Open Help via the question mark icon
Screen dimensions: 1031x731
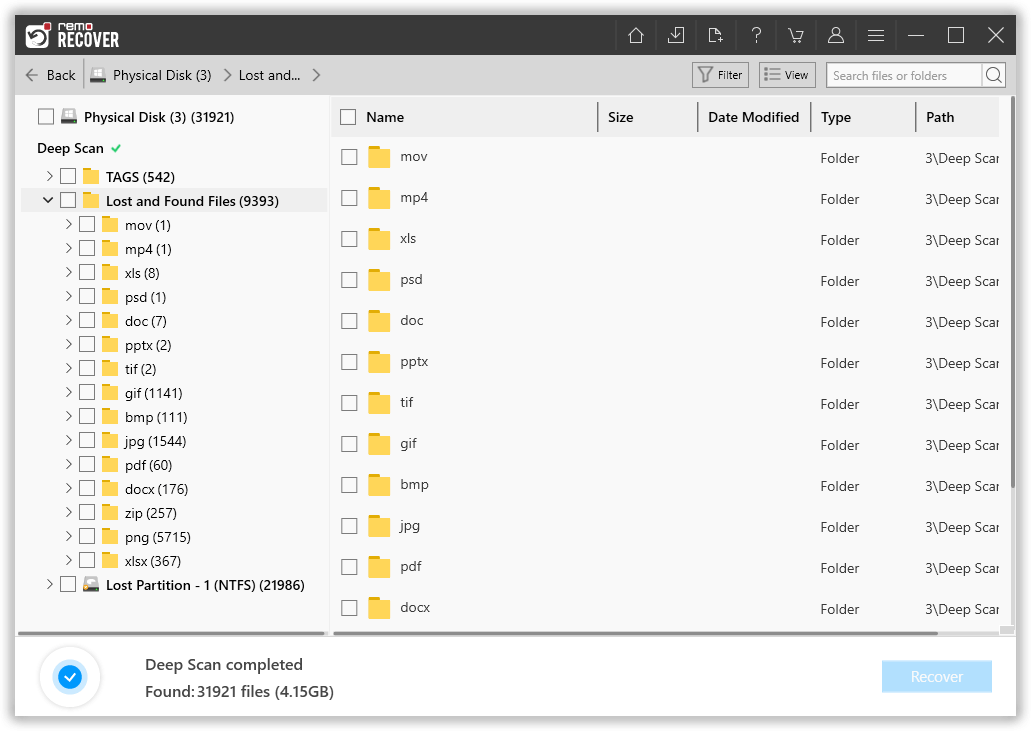[756, 34]
